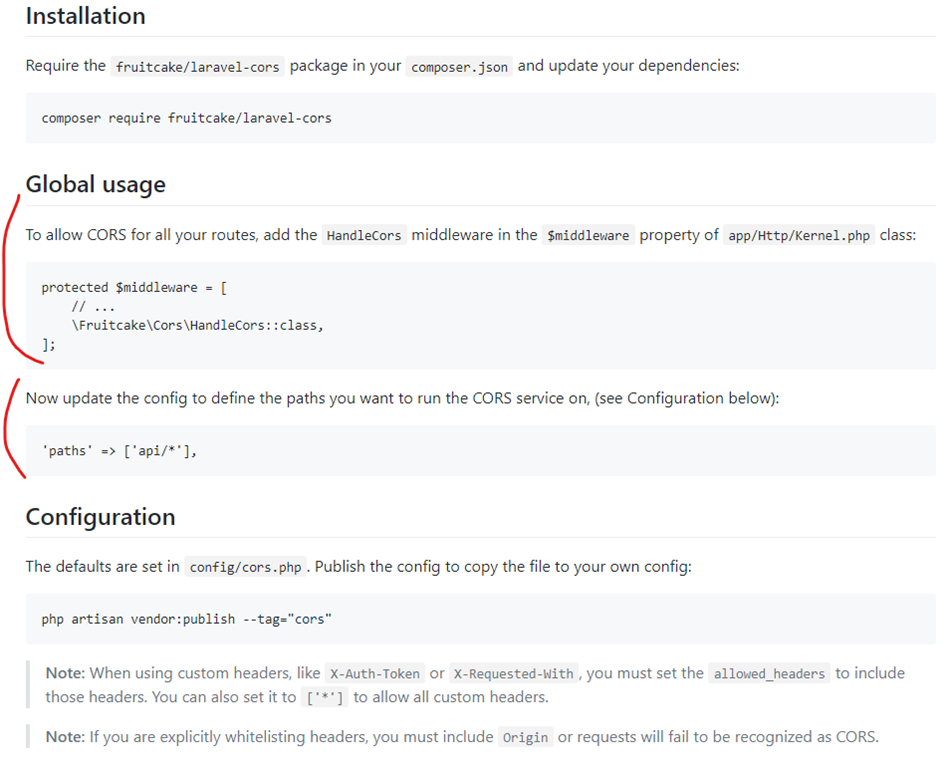
Task: Click the Origin inline code
Action: click(x=525, y=738)
